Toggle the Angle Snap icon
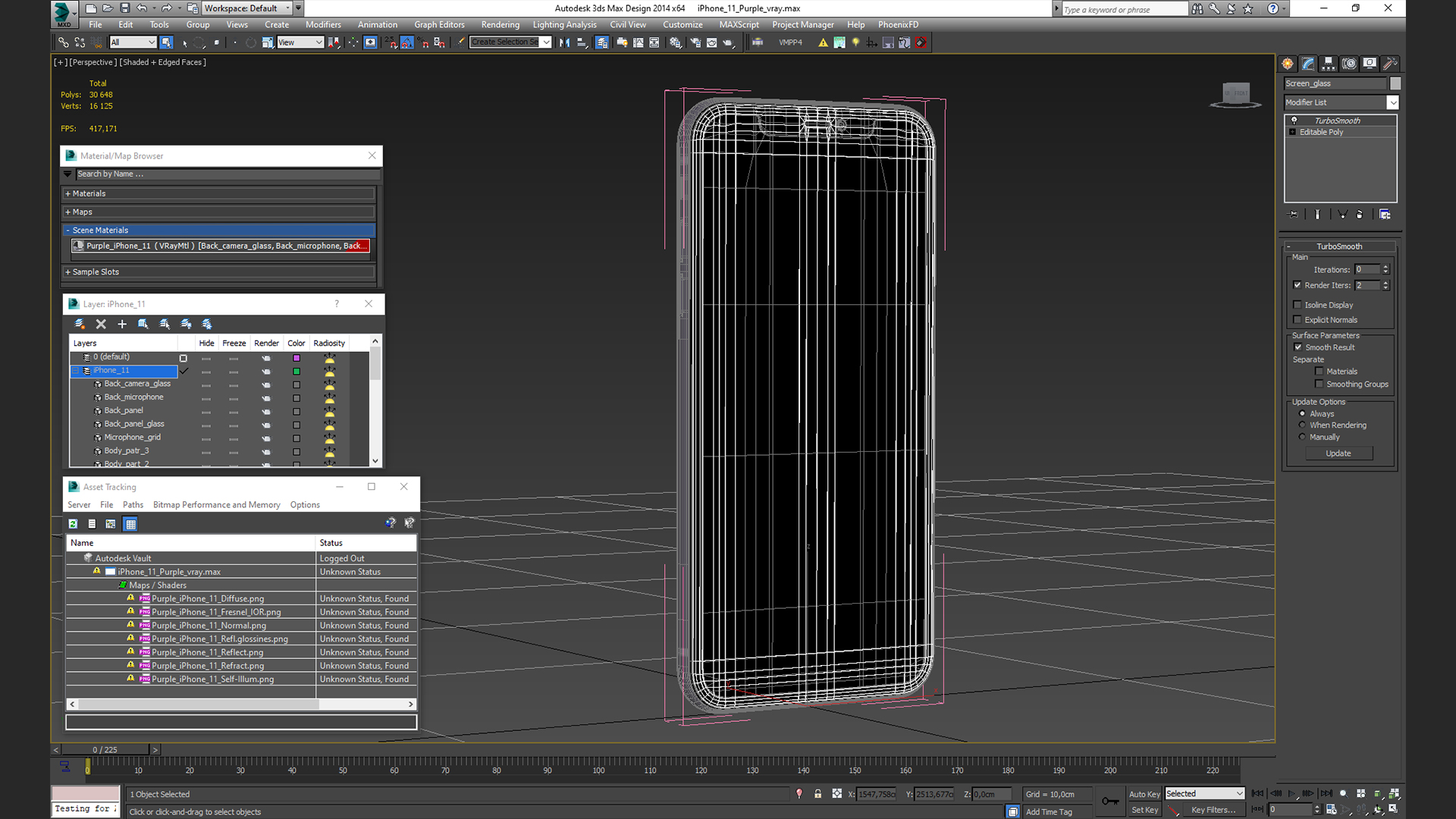Image resolution: width=1456 pixels, height=819 pixels. (407, 42)
